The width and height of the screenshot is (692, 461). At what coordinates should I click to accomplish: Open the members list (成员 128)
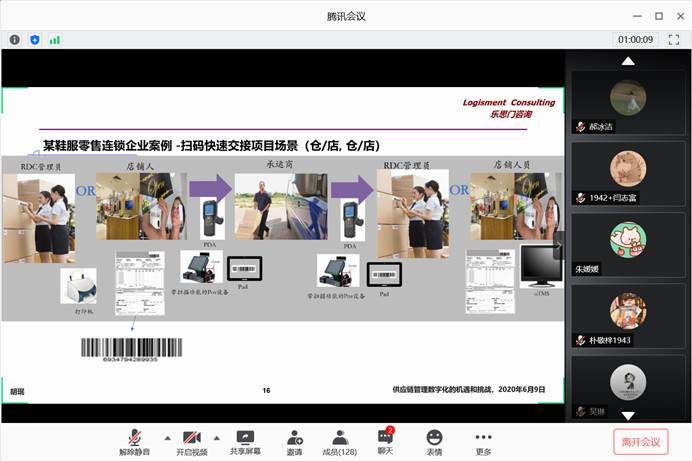click(341, 441)
